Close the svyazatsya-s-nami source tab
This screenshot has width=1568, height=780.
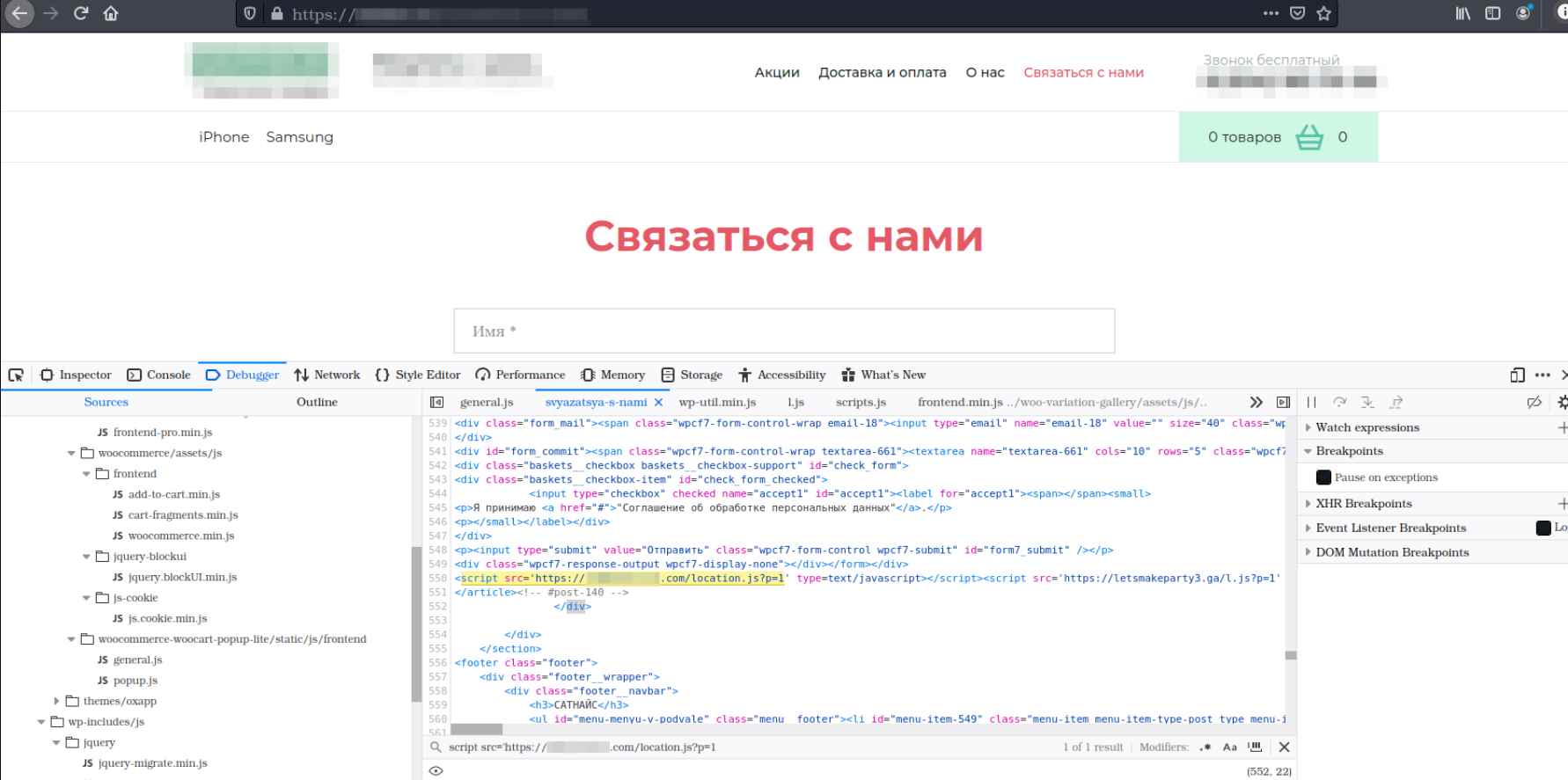click(658, 402)
